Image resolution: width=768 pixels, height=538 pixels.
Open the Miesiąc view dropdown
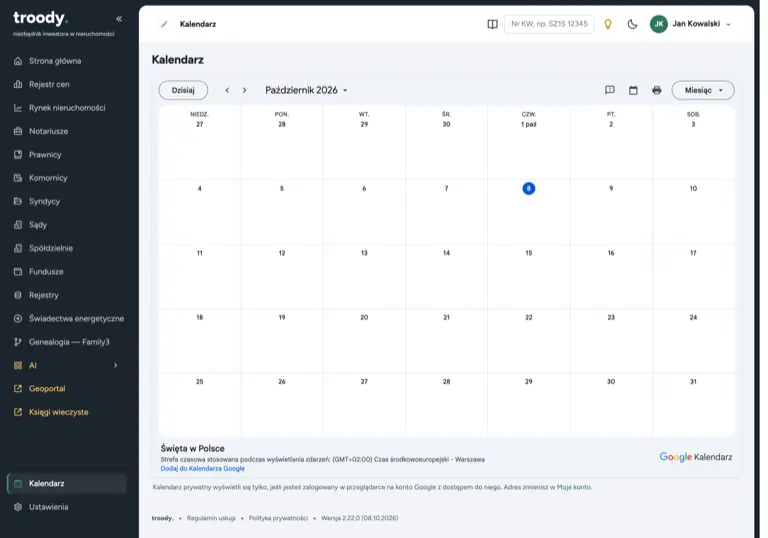click(x=703, y=90)
